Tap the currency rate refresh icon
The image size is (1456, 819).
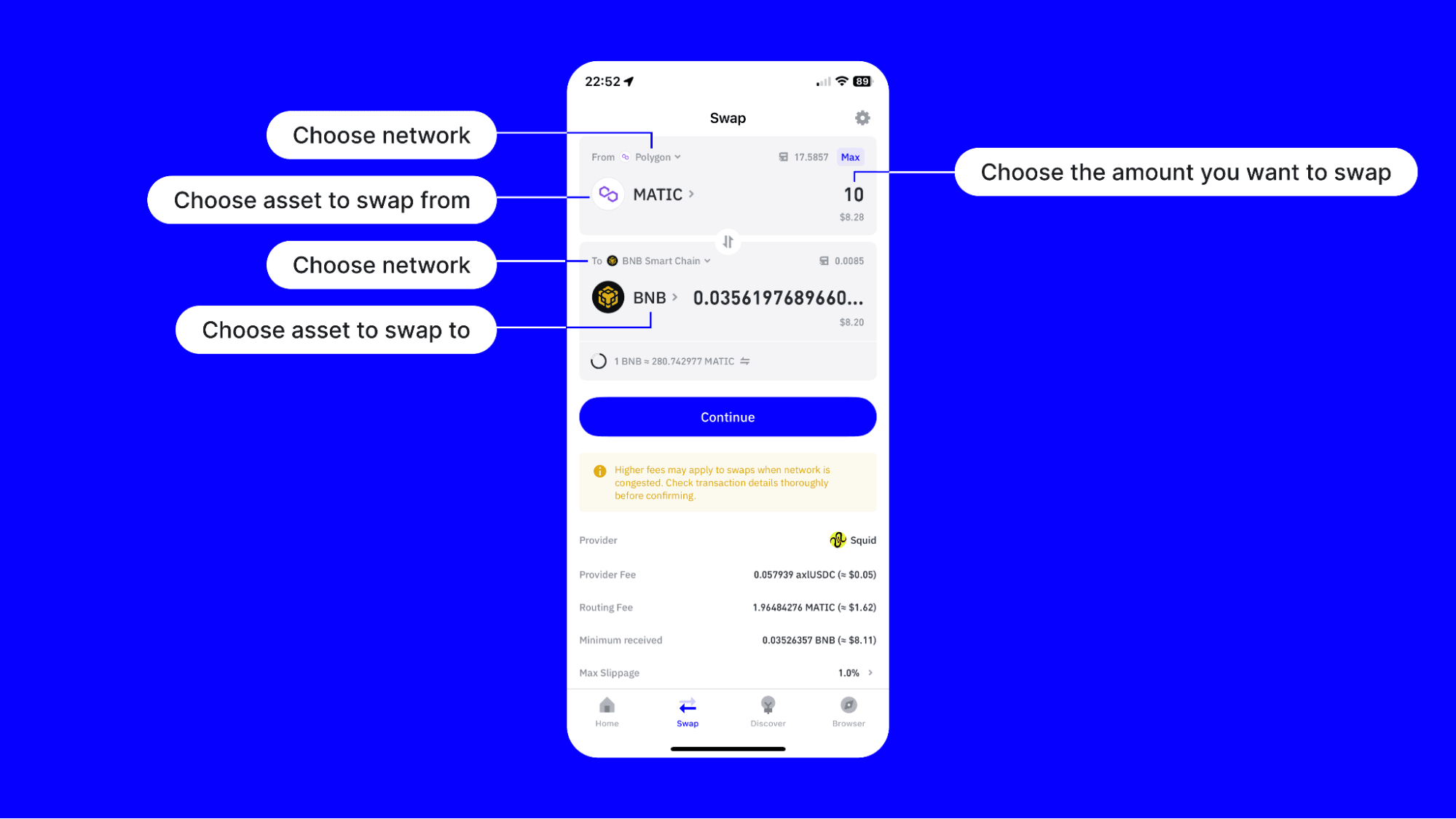[x=599, y=361]
